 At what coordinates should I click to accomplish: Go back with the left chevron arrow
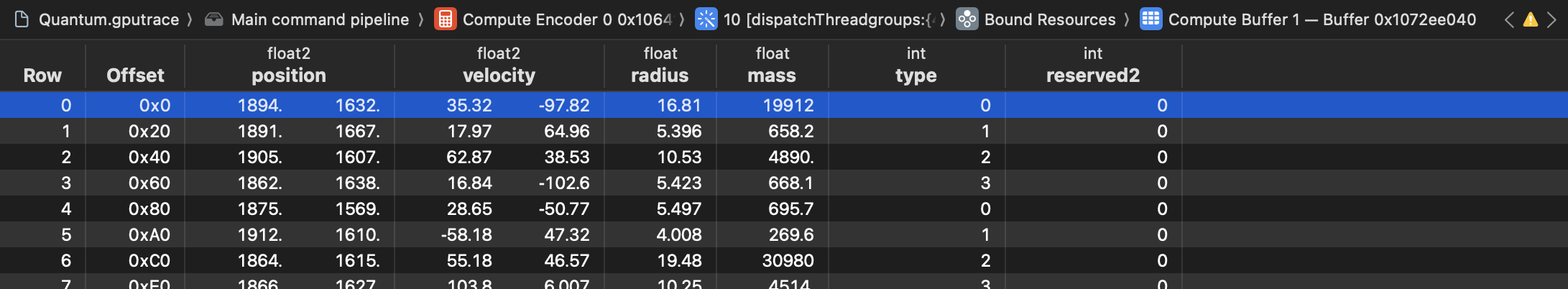[1509, 19]
